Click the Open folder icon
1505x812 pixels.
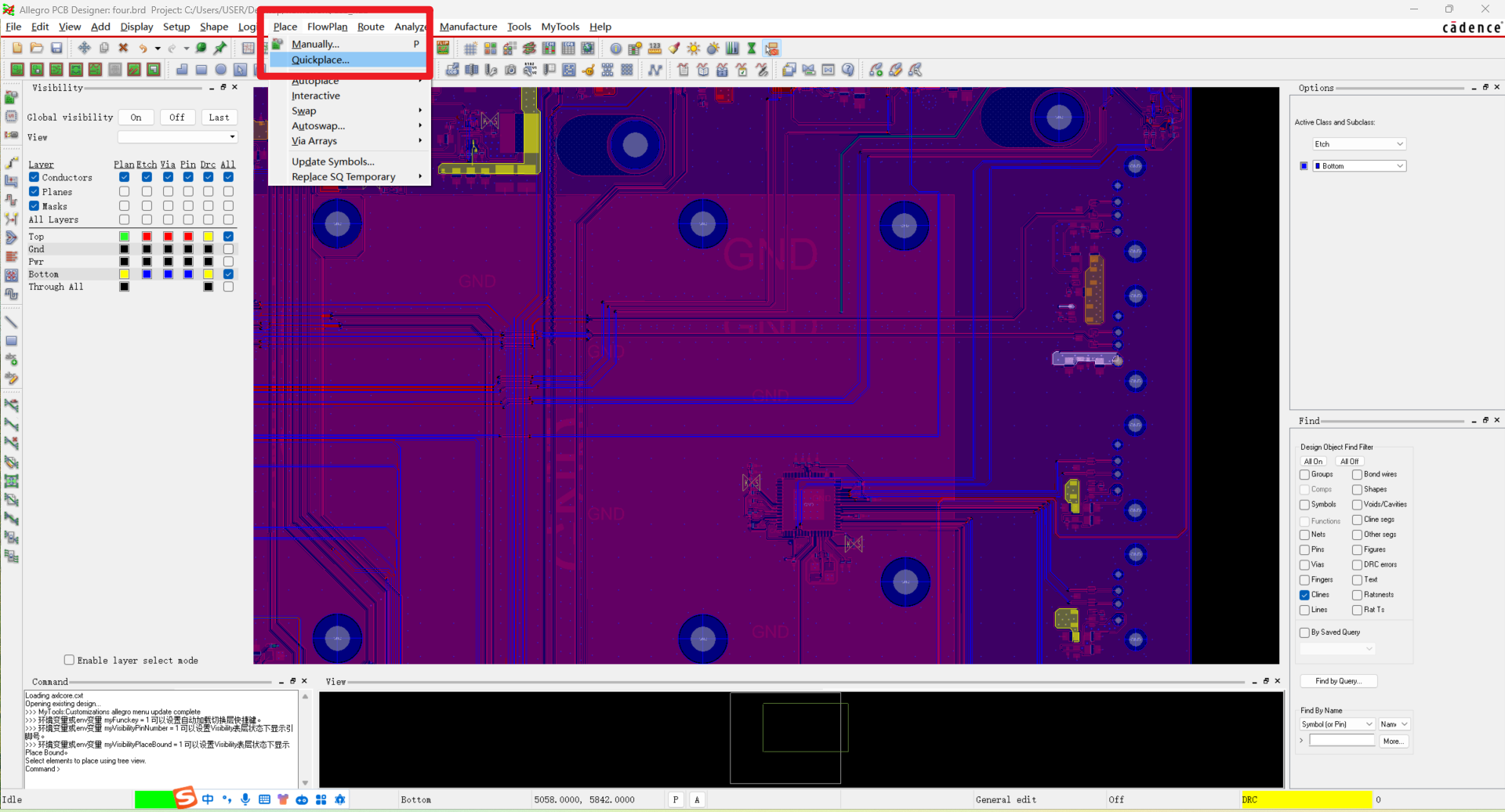click(37, 49)
